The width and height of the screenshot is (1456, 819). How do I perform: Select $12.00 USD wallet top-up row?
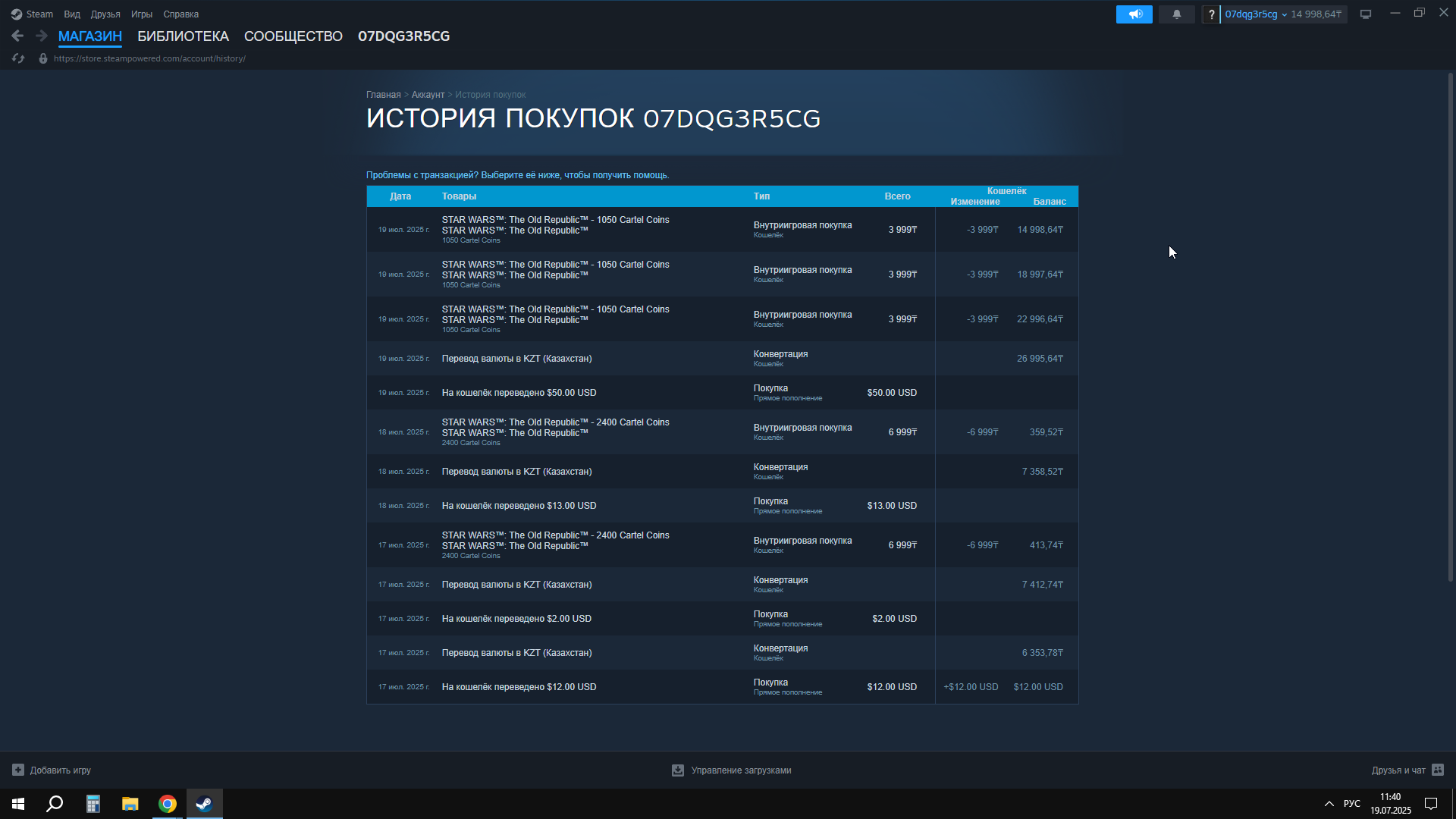tap(722, 687)
